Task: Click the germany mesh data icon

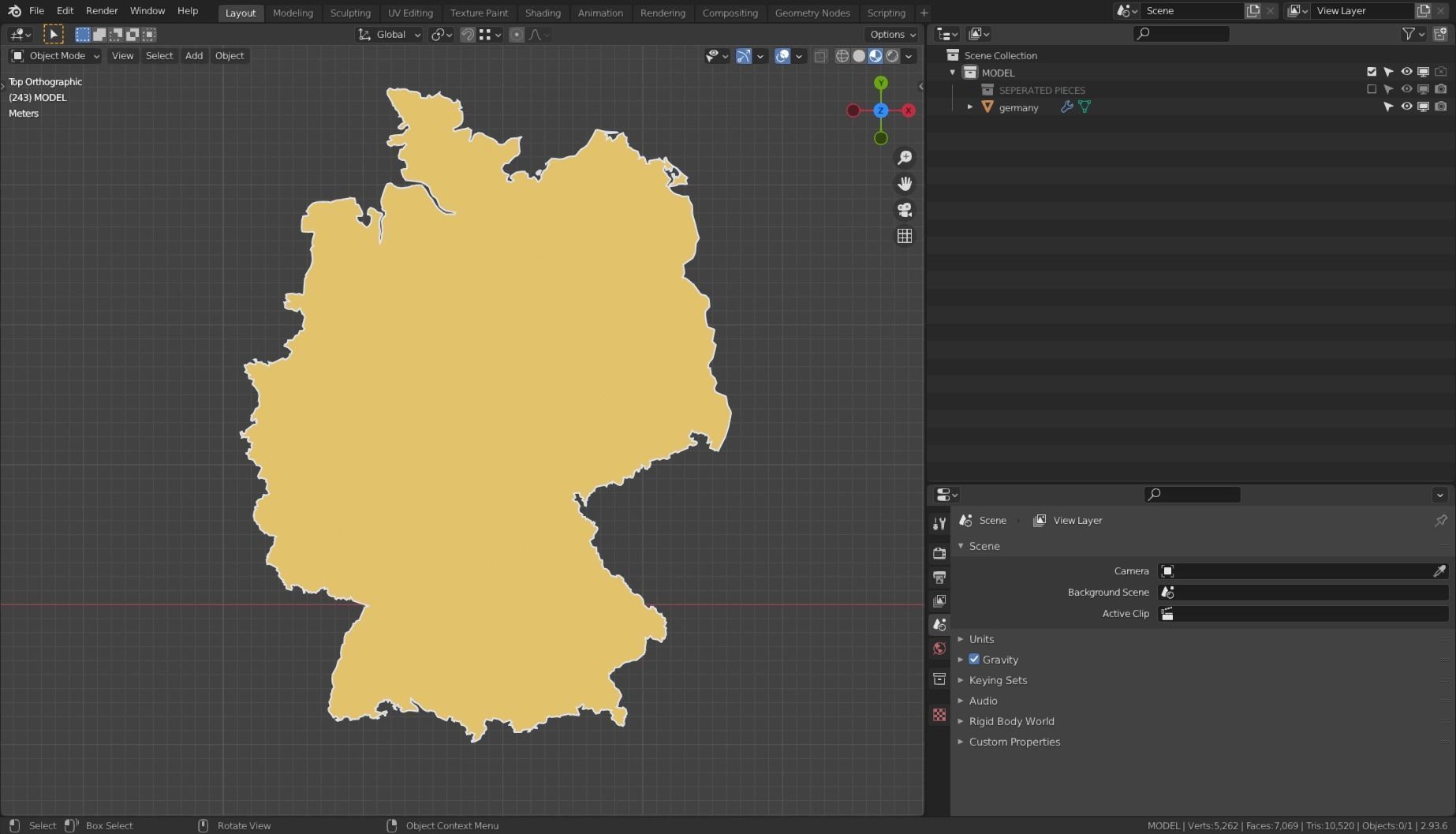Action: click(1085, 107)
